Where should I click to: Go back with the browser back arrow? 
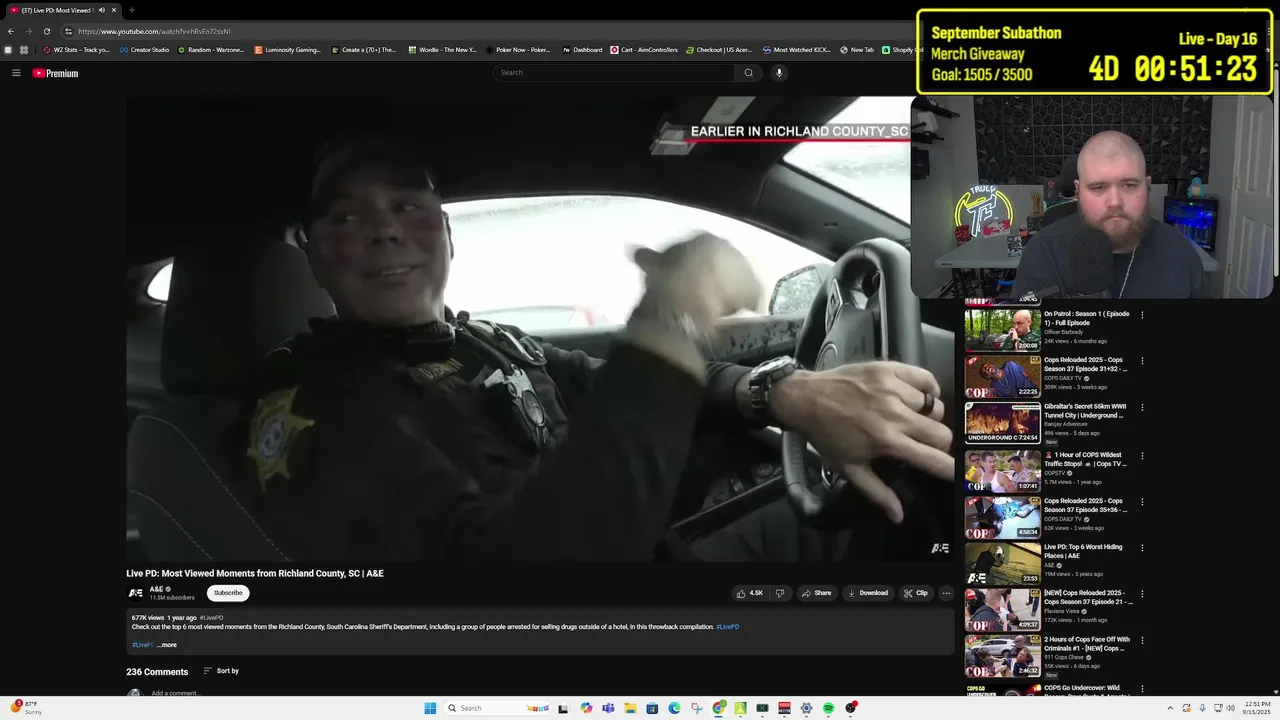pos(11,31)
